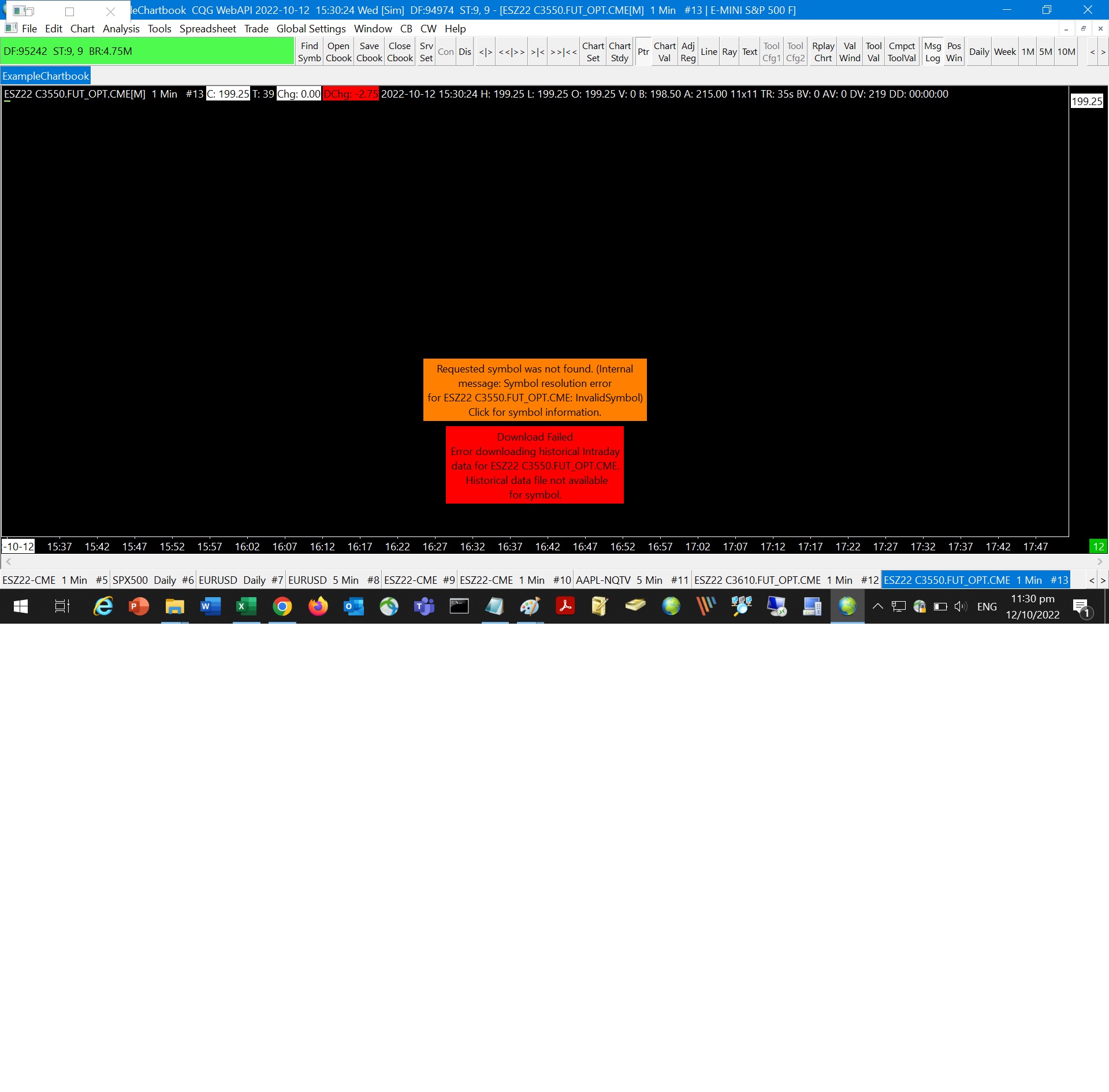Click the Rplay Chrt toolbar button
The image size is (1109, 1092).
pyautogui.click(x=823, y=52)
